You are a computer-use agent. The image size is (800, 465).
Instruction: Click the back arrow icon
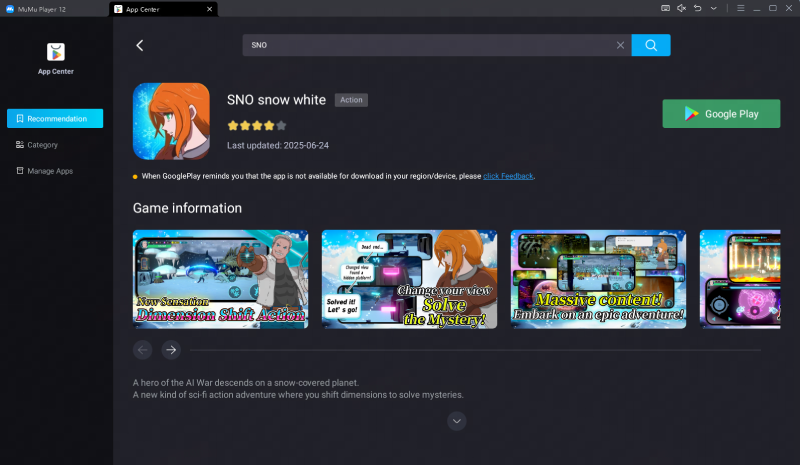[140, 45]
